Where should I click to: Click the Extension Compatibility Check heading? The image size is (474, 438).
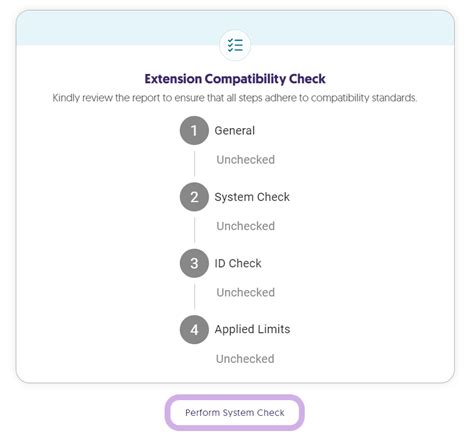click(235, 79)
